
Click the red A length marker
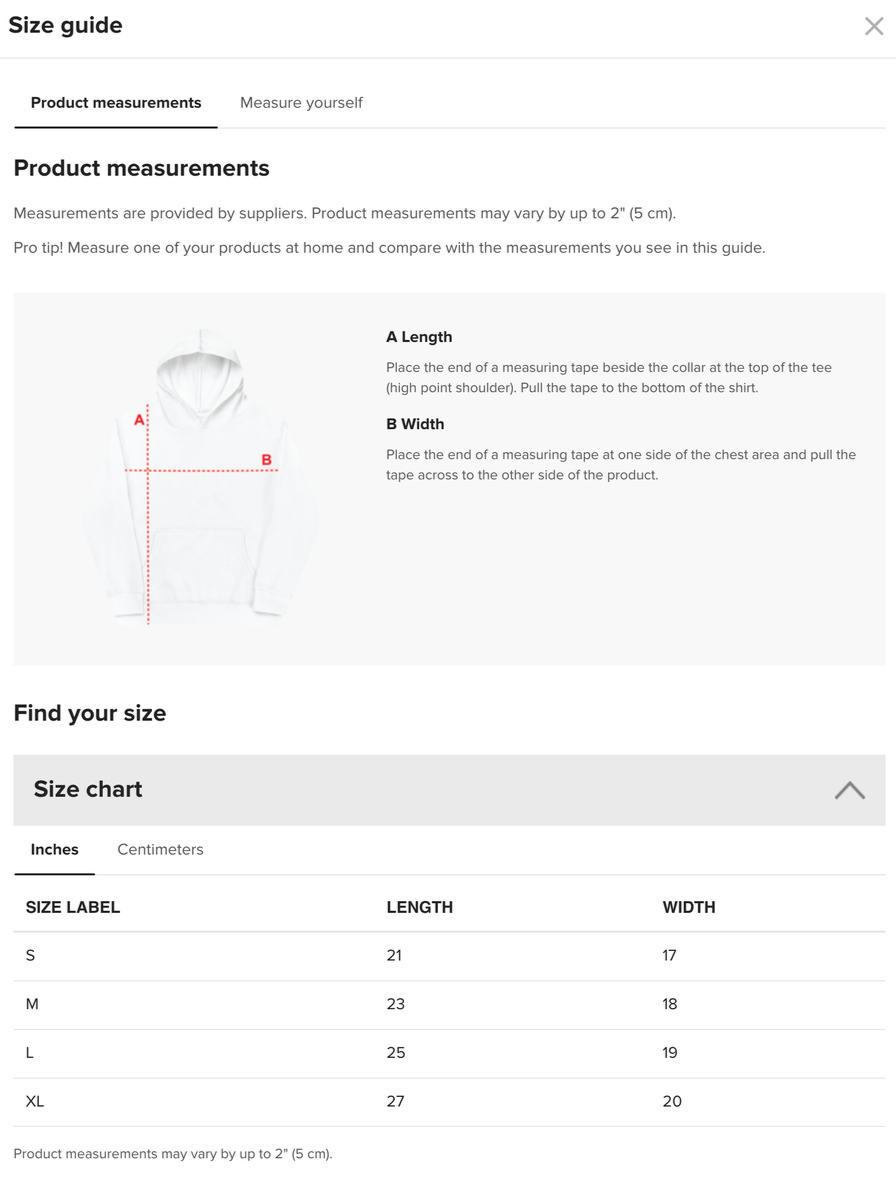coord(139,420)
